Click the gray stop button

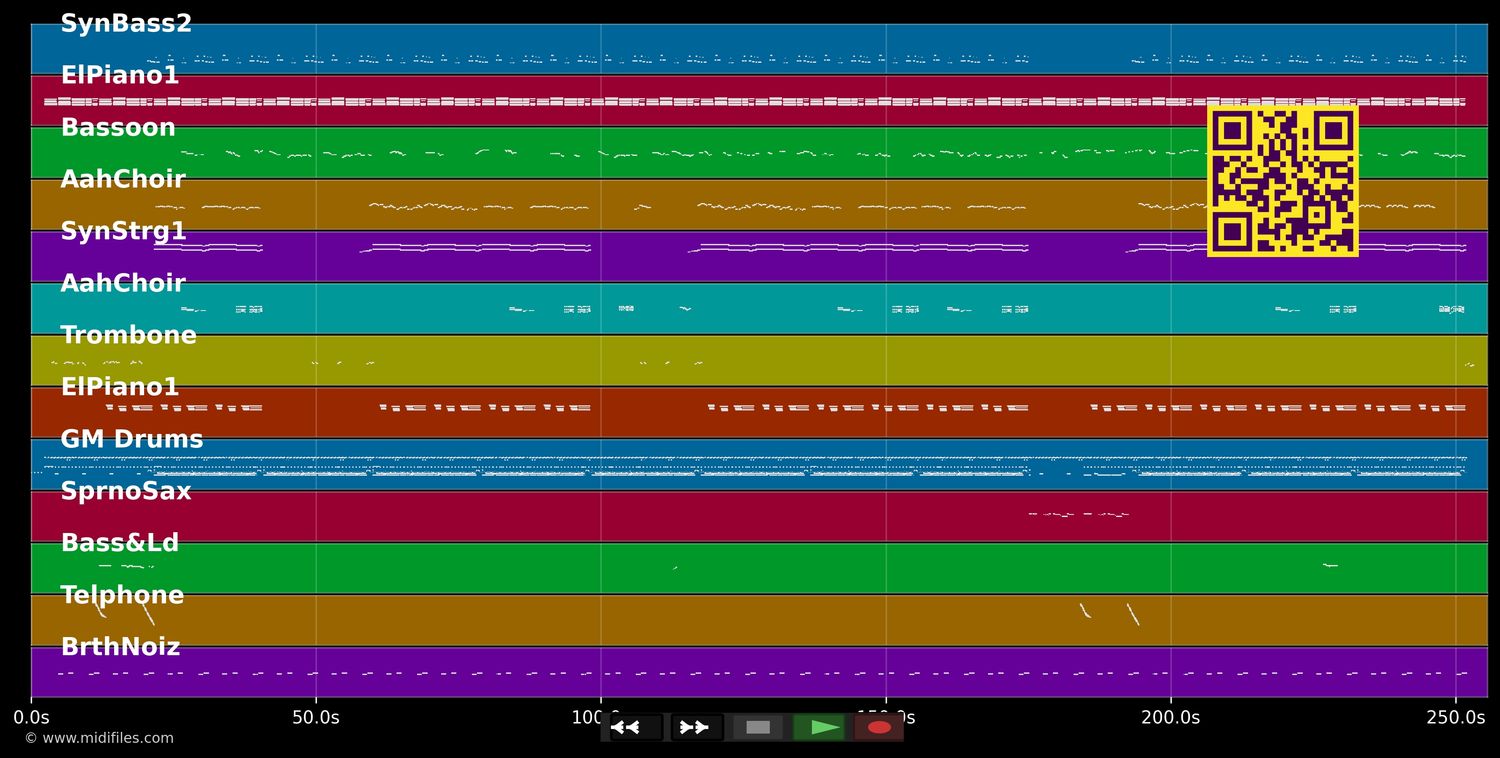pos(758,727)
